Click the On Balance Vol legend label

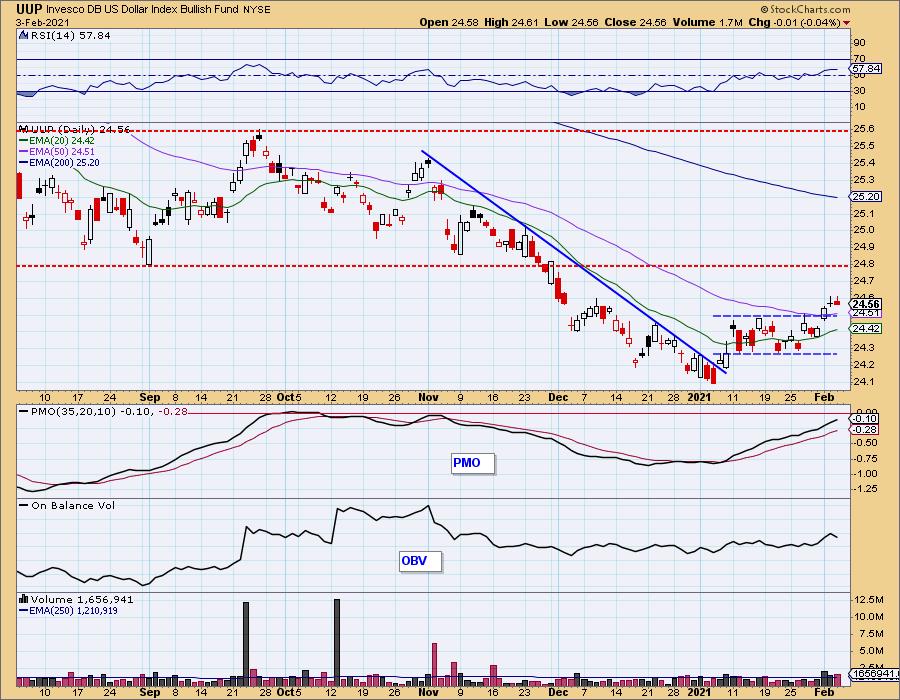(x=67, y=505)
